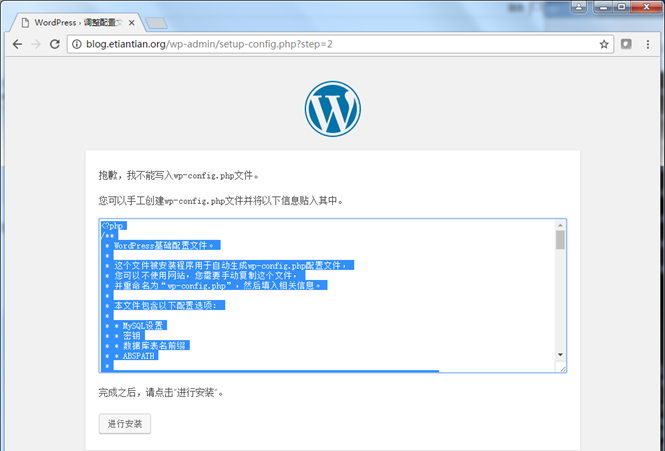This screenshot has width=665, height=451.
Task: Open a new tab
Action: click(156, 23)
